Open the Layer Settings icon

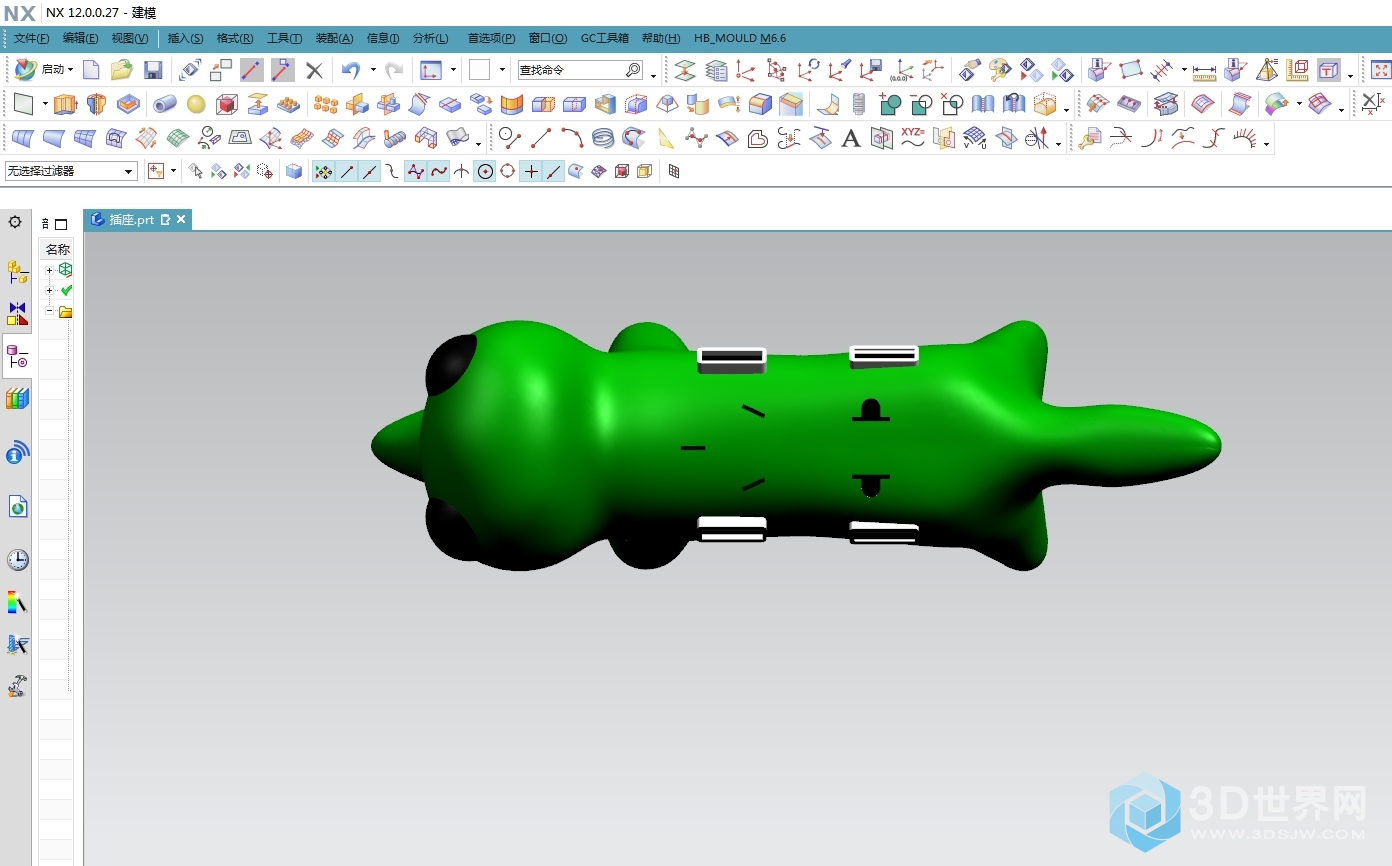[x=716, y=70]
